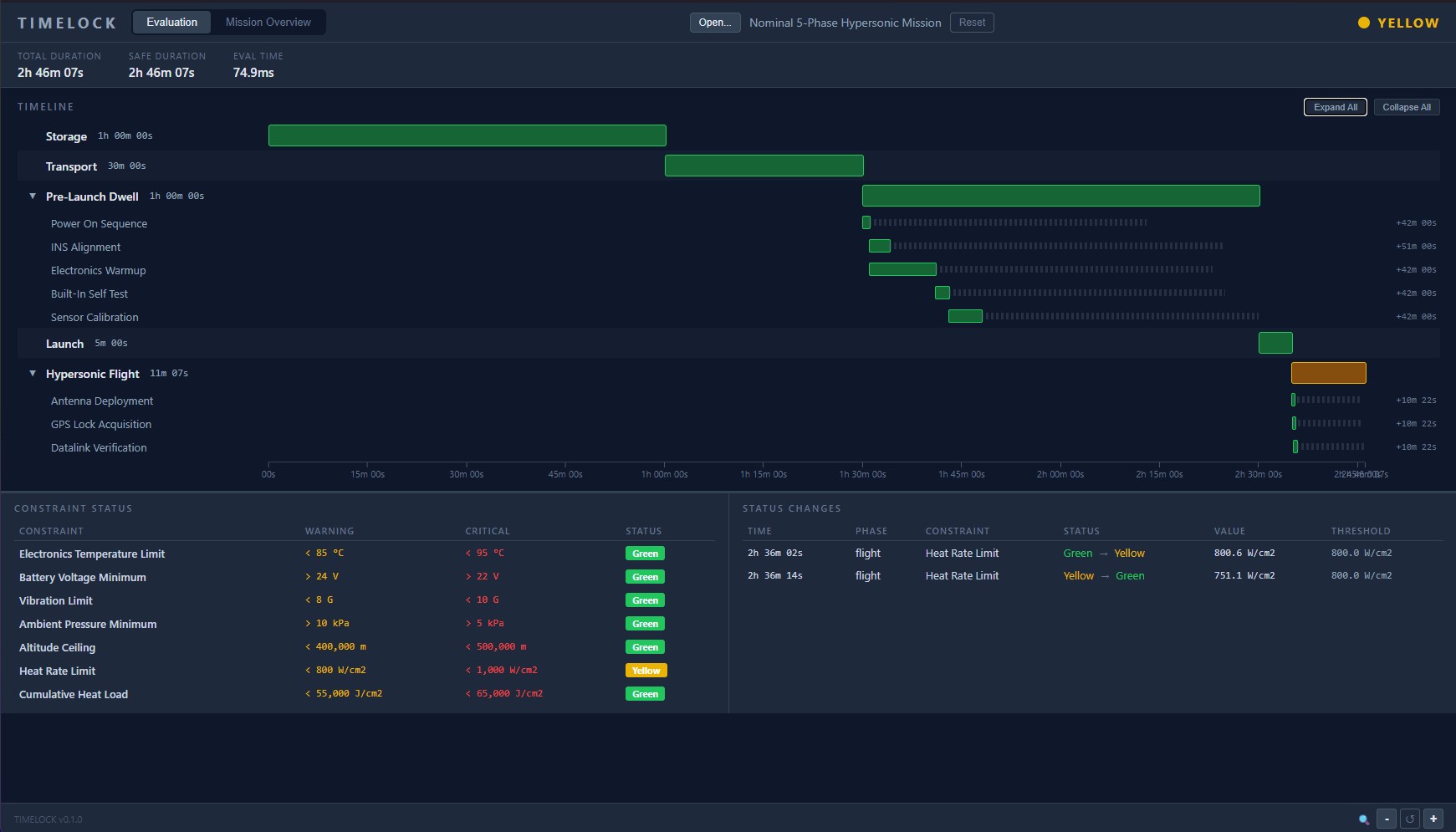The width and height of the screenshot is (1456, 832).
Task: Select the Datalink Verification row
Action: click(728, 447)
